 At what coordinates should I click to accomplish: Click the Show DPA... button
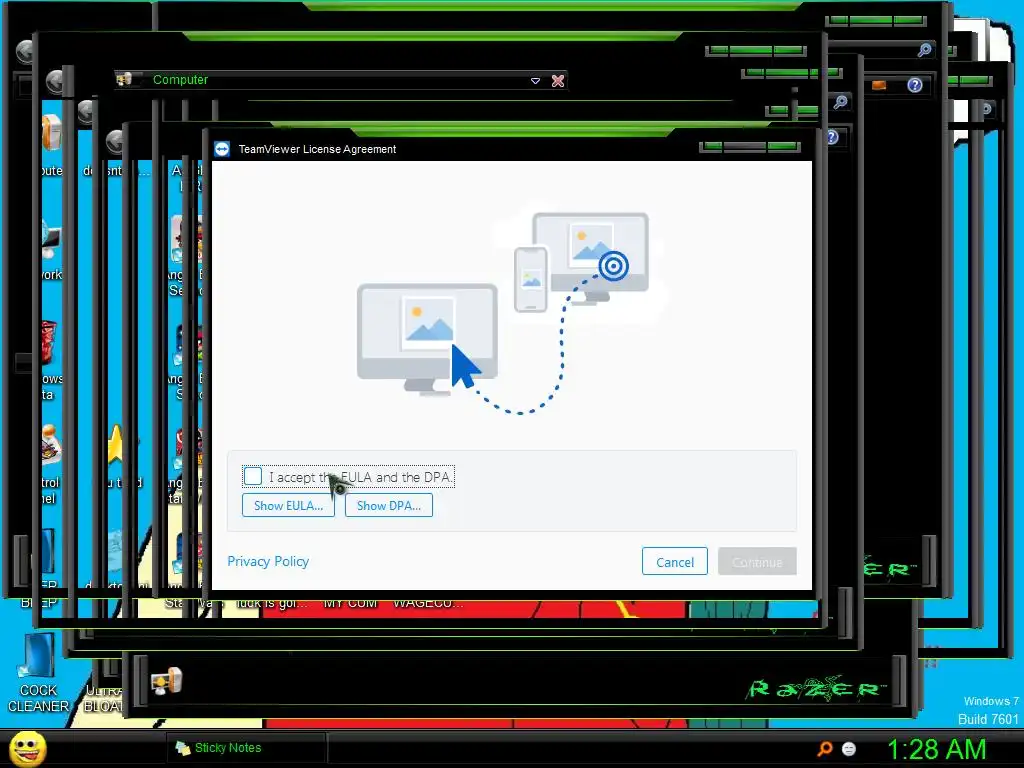pos(389,505)
